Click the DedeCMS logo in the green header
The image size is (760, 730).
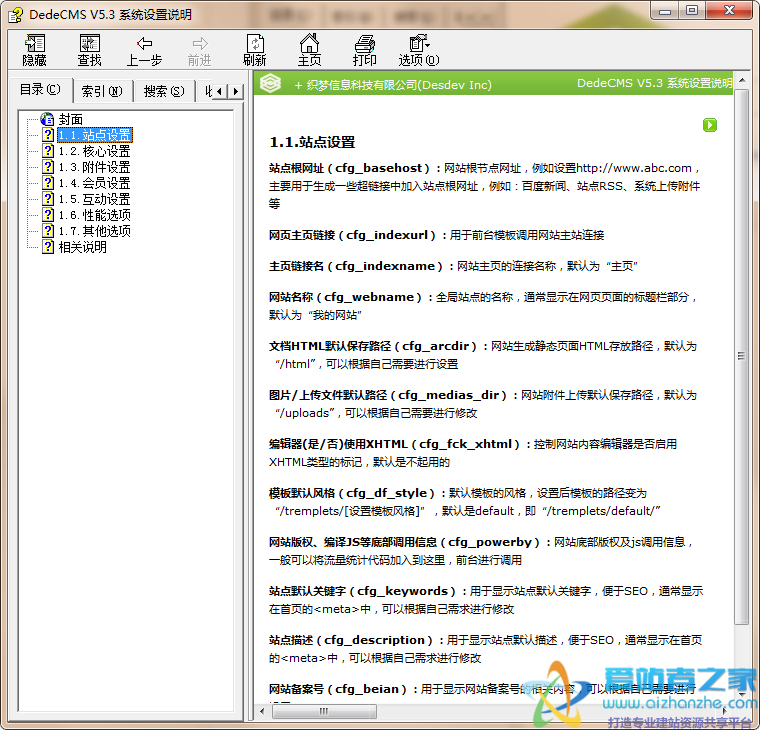270,83
